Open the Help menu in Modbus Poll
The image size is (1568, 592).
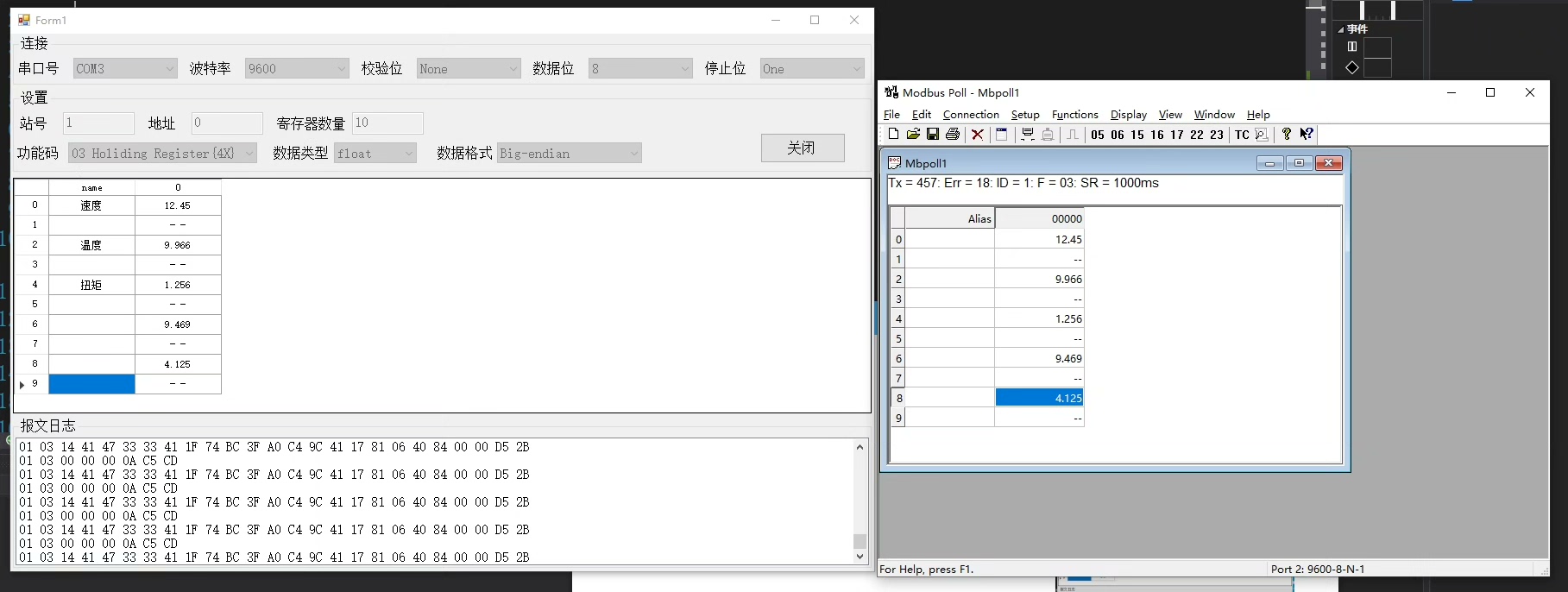coord(1258,114)
